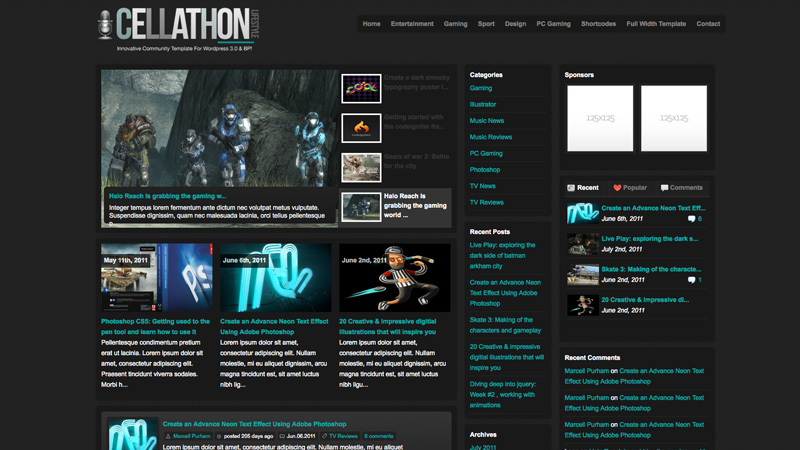Image resolution: width=800 pixels, height=450 pixels.
Task: Open the Home menu item
Action: click(371, 23)
